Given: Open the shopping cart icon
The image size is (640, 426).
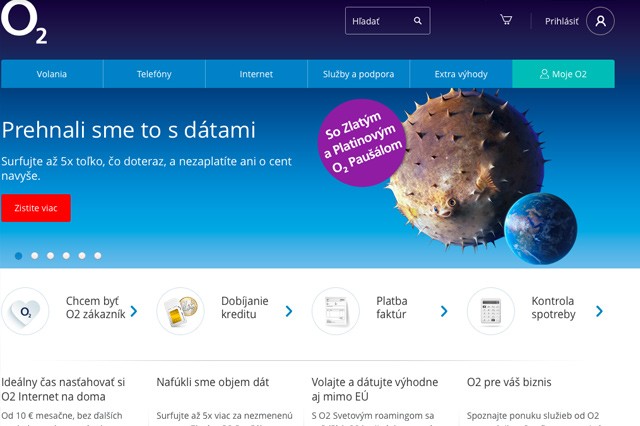Looking at the screenshot, I should pos(506,20).
